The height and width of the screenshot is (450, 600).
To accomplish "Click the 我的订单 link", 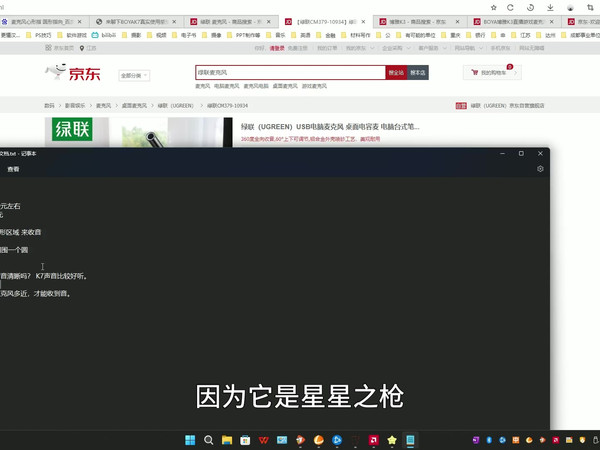I will pos(327,48).
